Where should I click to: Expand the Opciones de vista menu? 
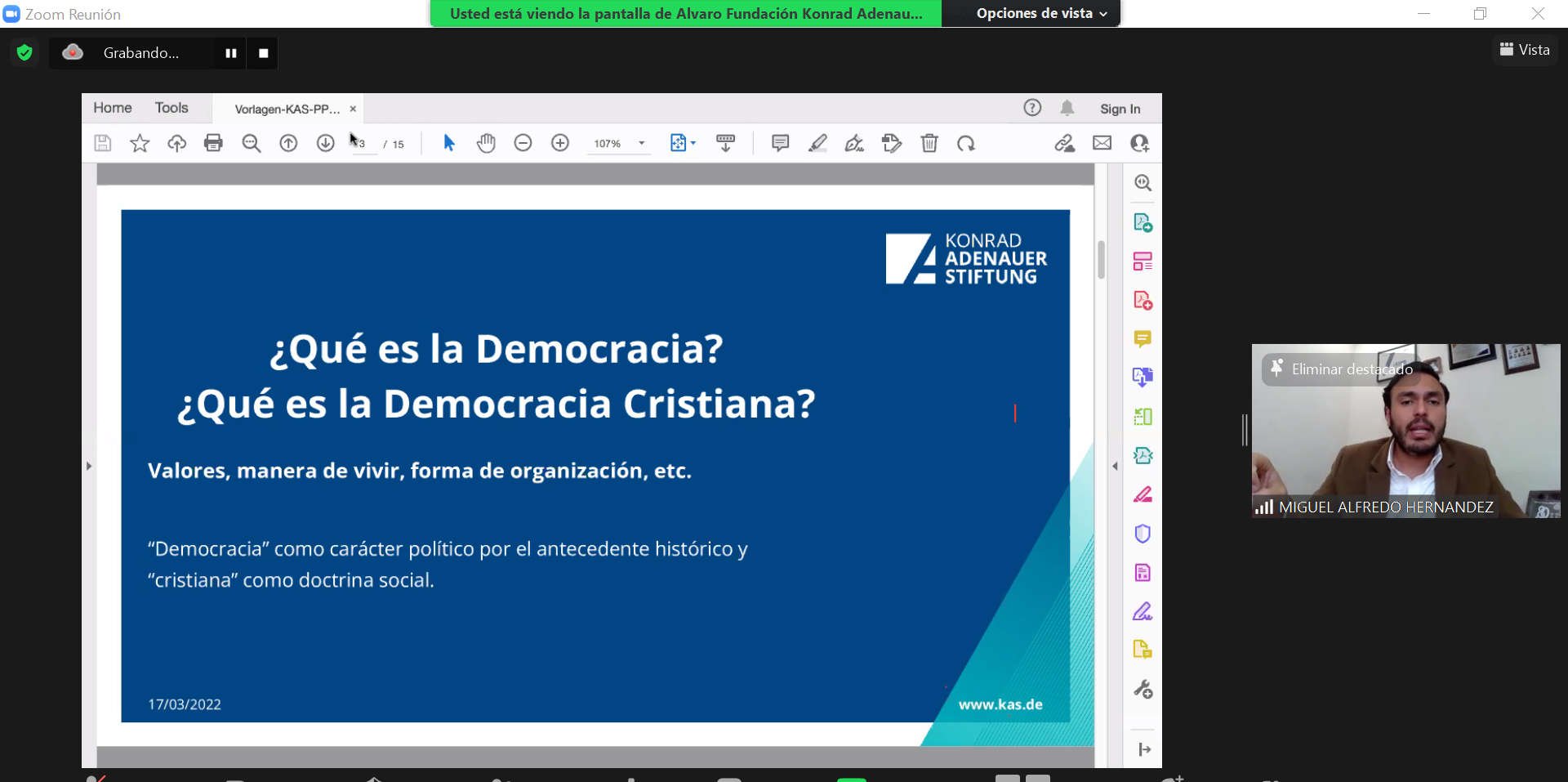click(1041, 14)
